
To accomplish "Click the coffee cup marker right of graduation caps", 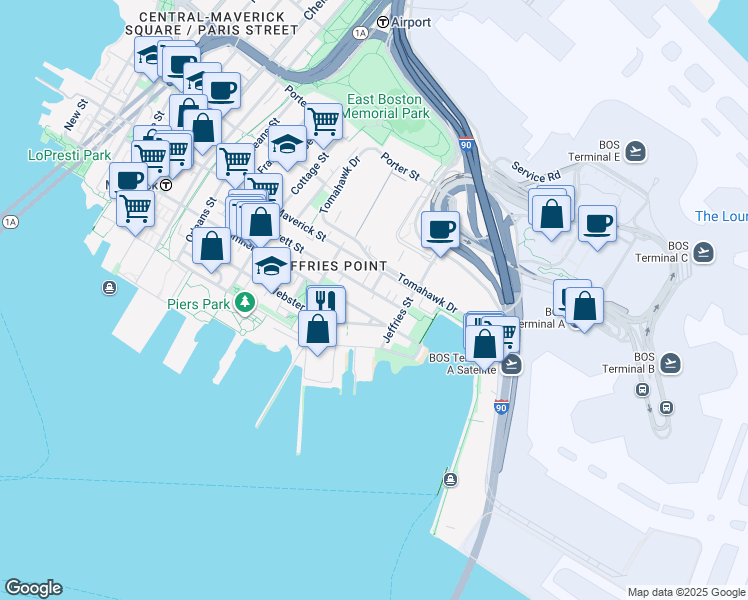I will pyautogui.click(x=221, y=92).
